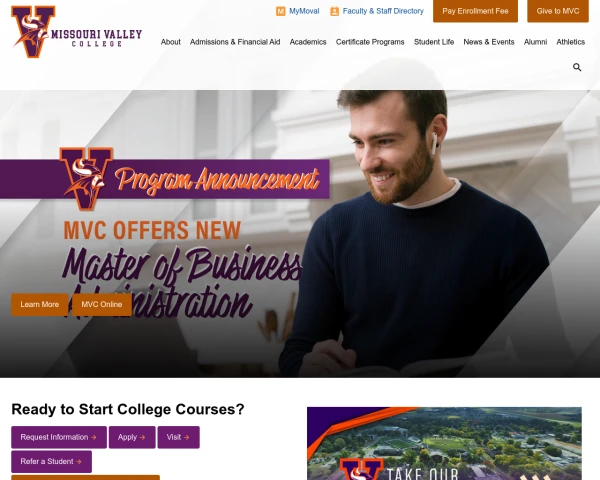Click the arrow on the Apply button

point(142,437)
